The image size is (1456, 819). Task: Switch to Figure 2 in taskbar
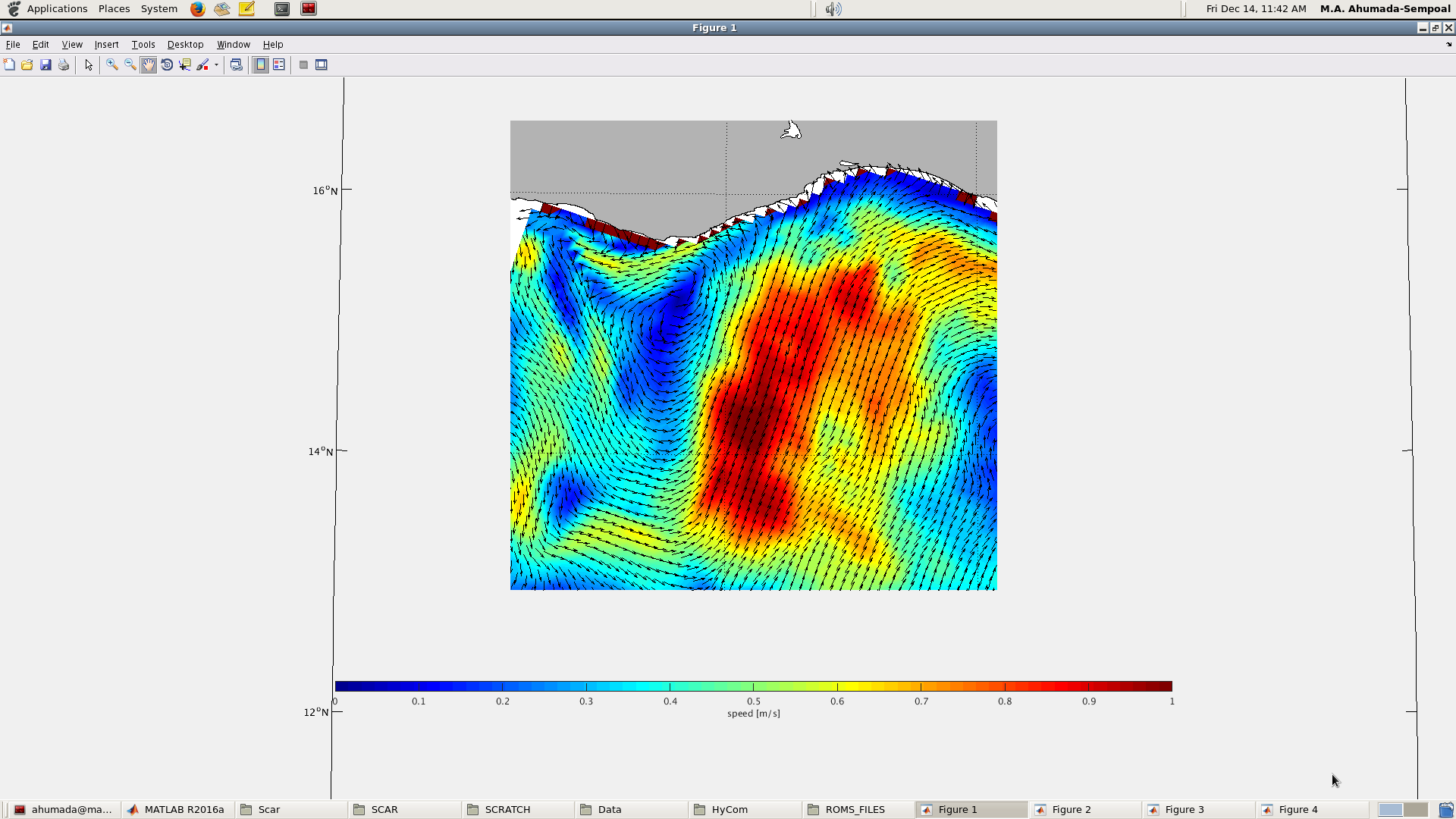click(x=1071, y=809)
